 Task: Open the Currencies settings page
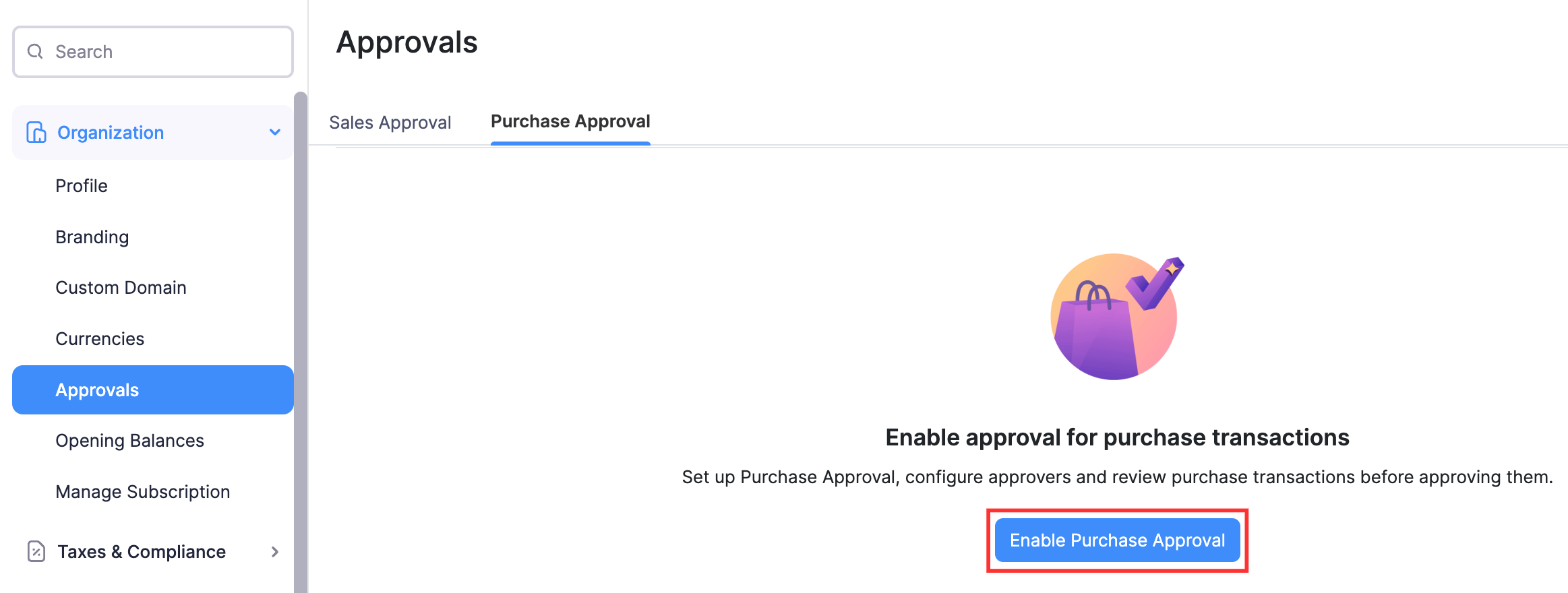point(100,338)
